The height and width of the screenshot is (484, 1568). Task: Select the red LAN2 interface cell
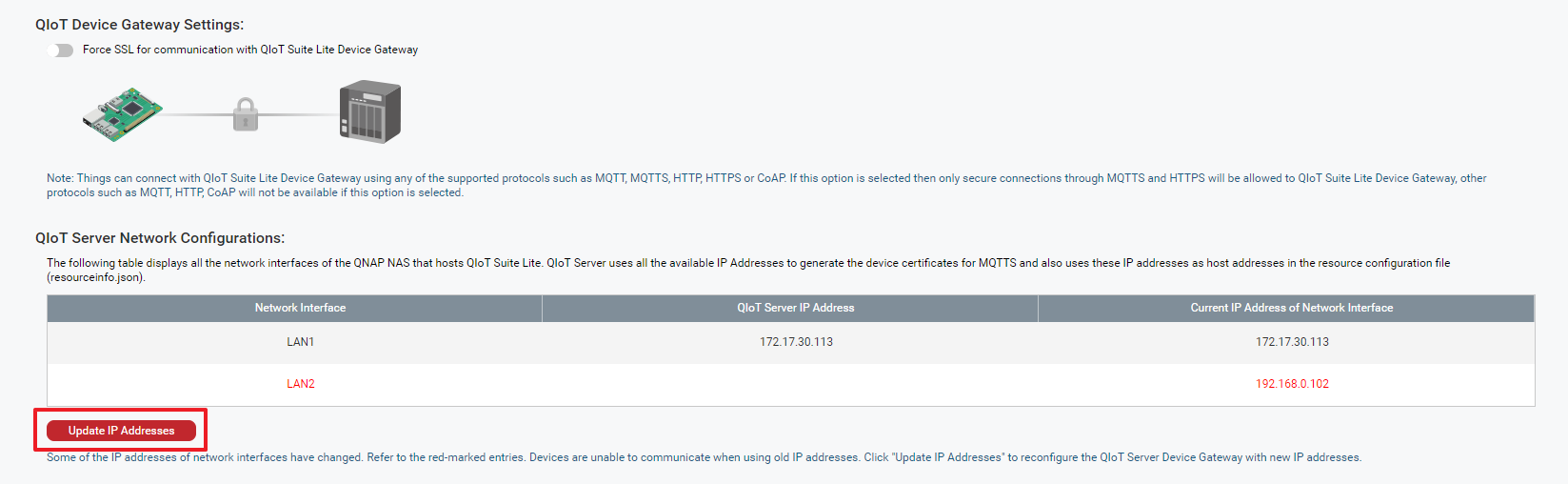300,384
